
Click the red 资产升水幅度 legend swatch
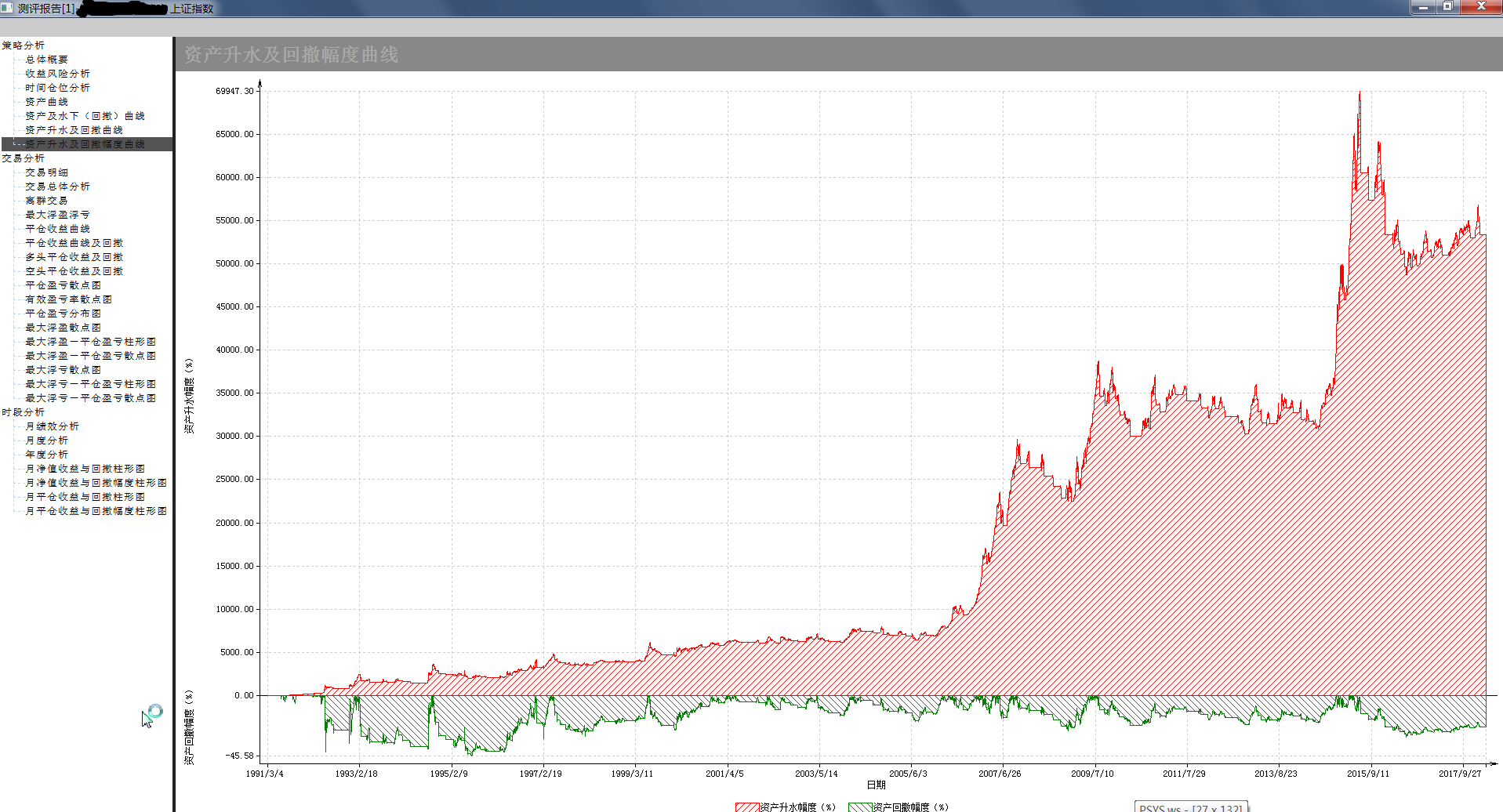[x=747, y=807]
